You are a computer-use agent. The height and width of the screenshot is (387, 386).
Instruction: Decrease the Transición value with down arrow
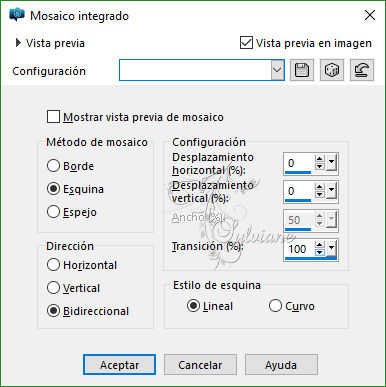pos(320,252)
